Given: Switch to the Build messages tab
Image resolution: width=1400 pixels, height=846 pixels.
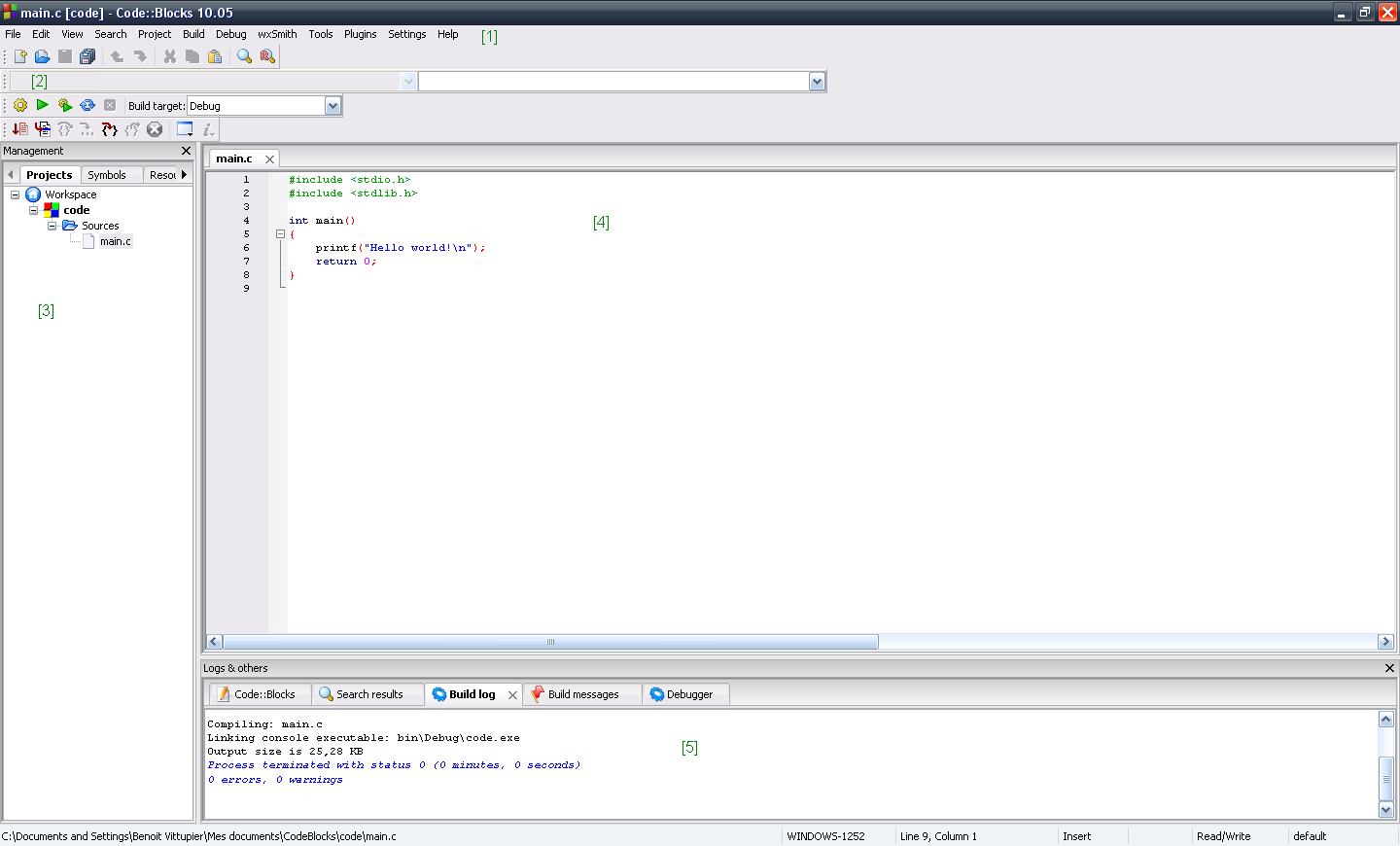Looking at the screenshot, I should pos(582,694).
